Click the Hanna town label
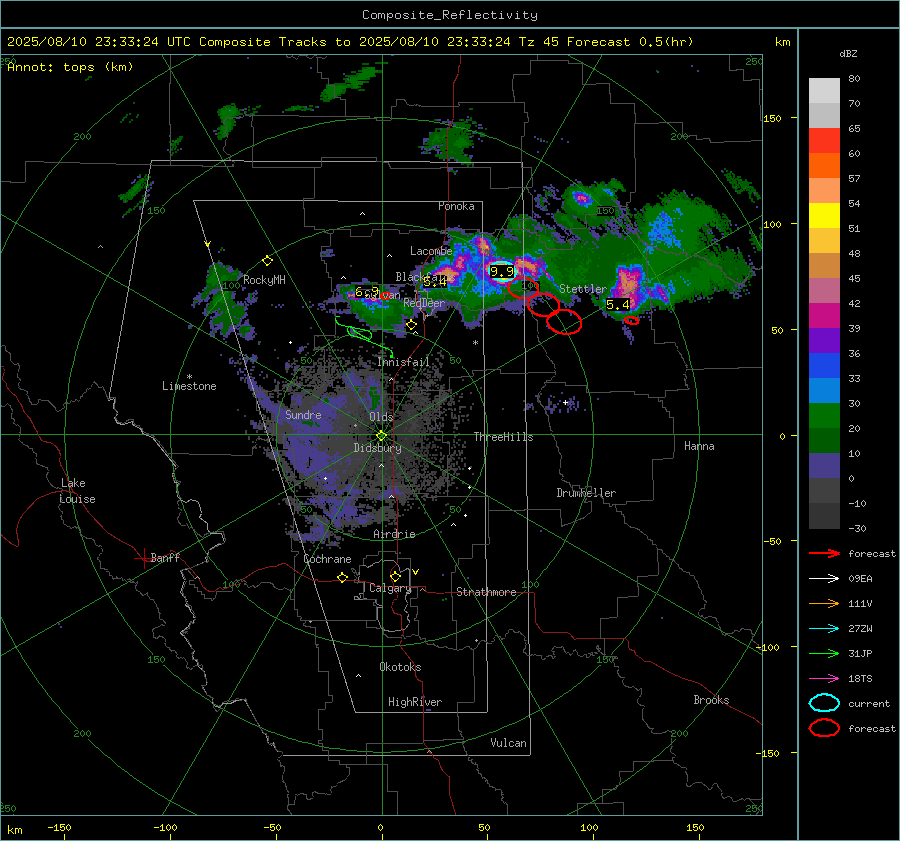Screen dimensions: 900x841 699,446
